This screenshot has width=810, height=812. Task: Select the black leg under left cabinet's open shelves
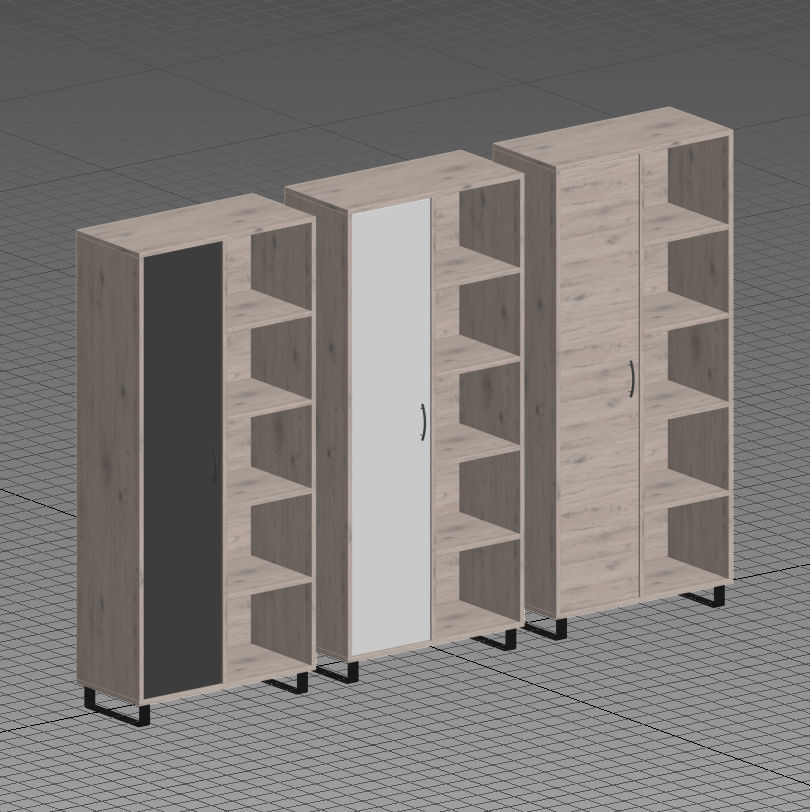pos(286,683)
